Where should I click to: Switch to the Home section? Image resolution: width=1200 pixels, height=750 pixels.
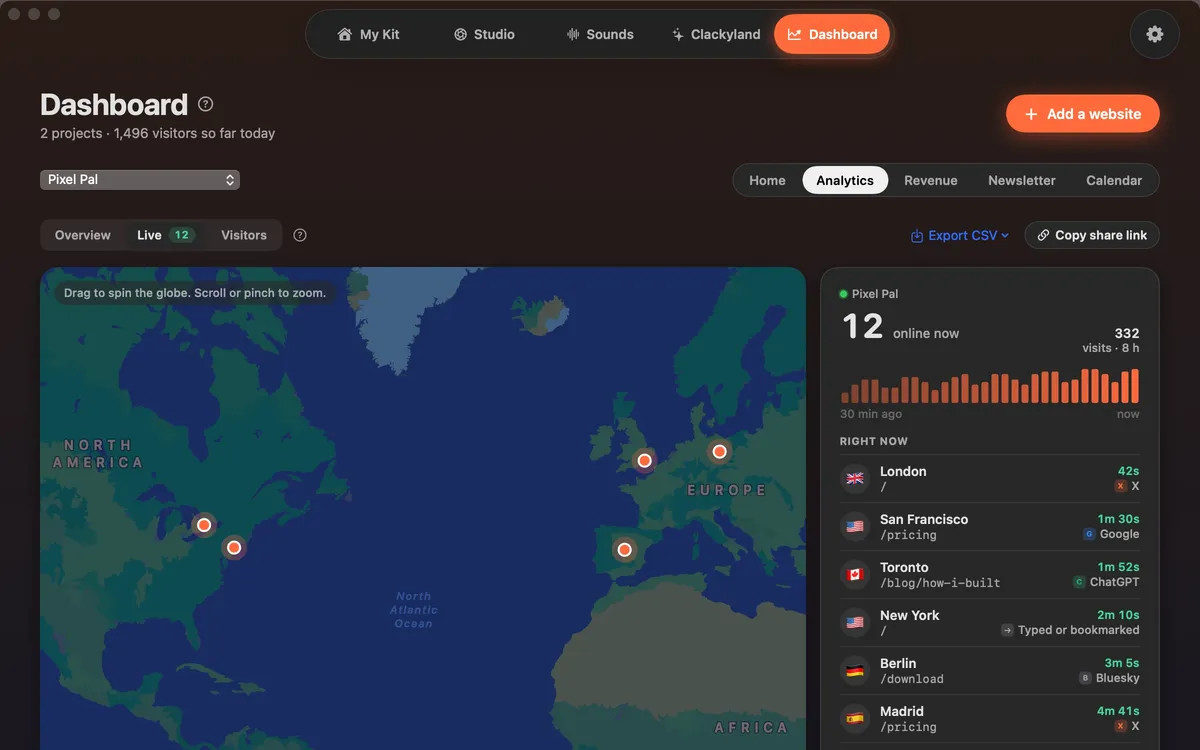coord(767,181)
